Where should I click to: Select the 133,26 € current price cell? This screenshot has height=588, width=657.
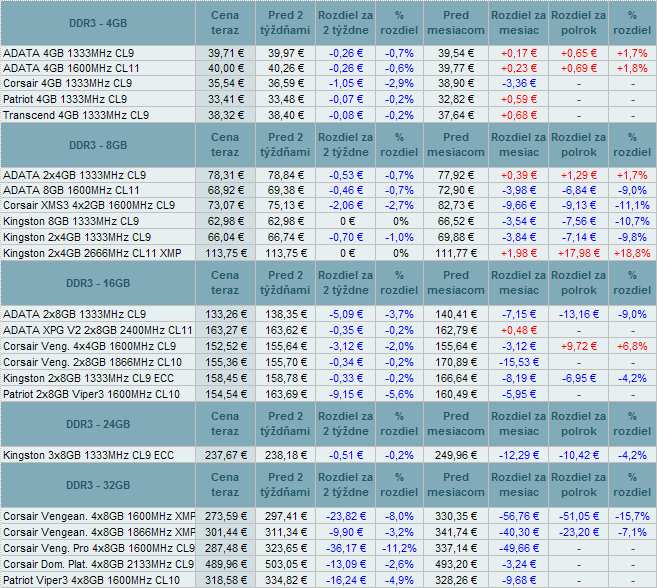226,314
